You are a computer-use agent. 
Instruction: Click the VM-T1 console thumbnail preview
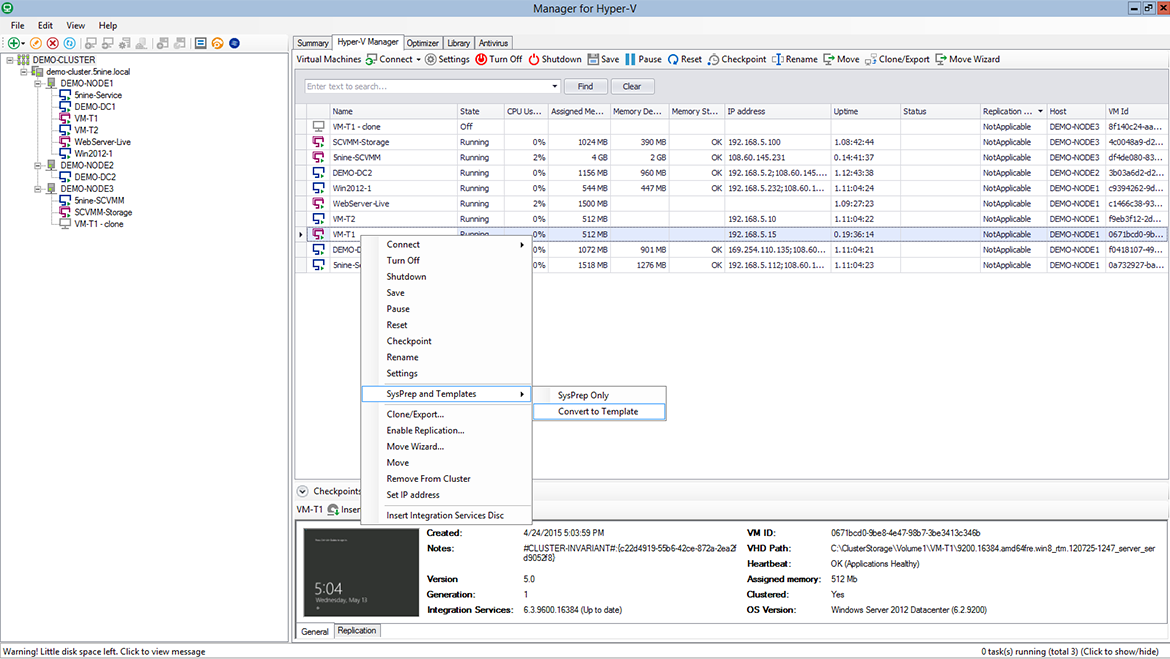[360, 573]
